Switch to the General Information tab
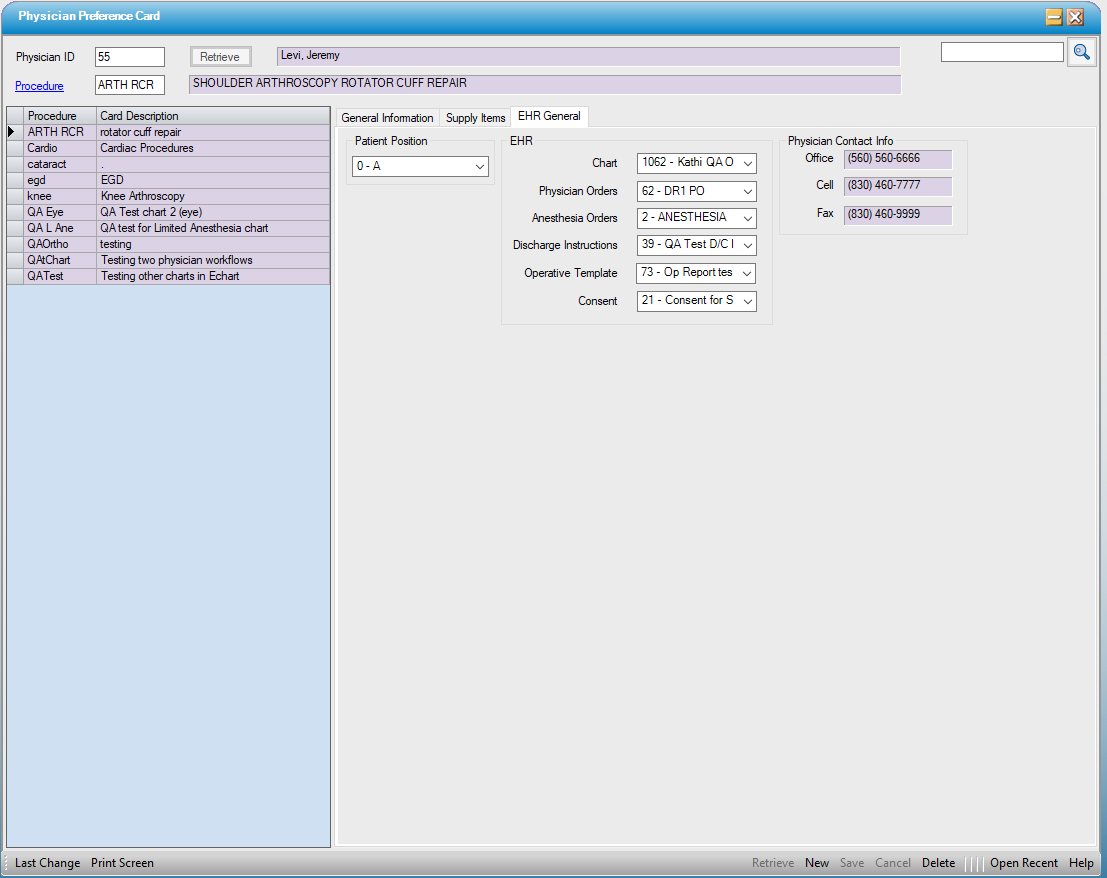The width and height of the screenshot is (1107, 878). pyautogui.click(x=387, y=118)
